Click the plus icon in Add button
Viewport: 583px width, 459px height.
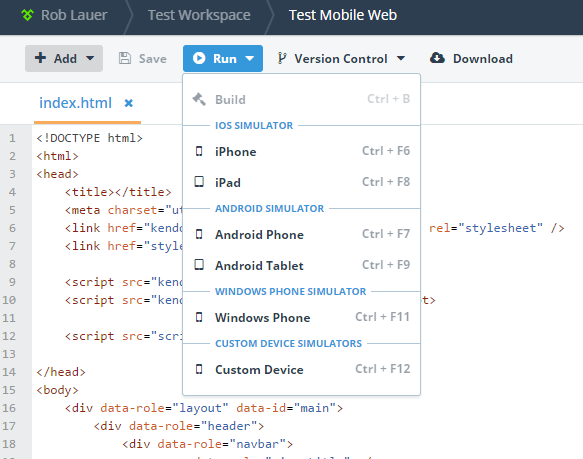point(40,58)
